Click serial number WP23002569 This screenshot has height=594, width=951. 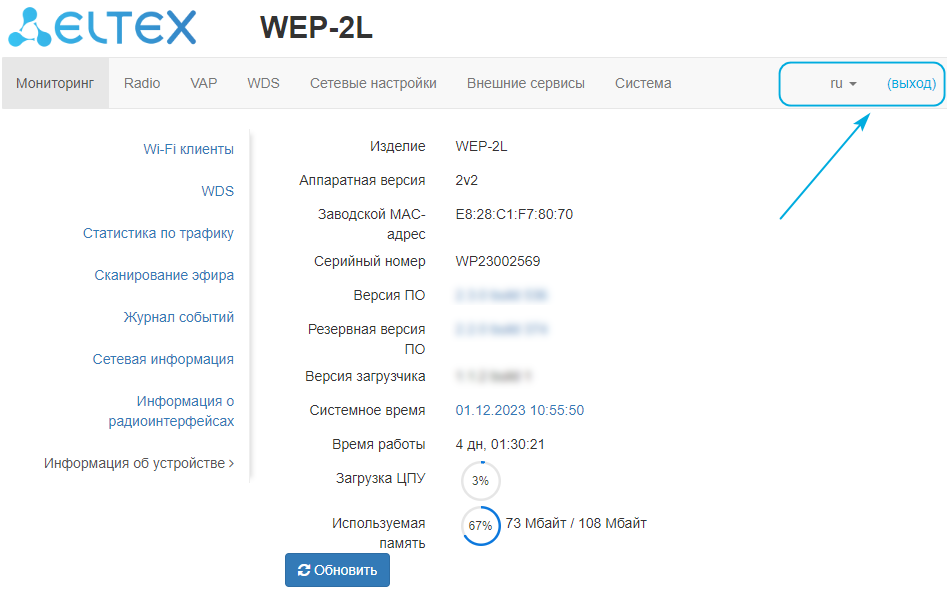tap(498, 262)
